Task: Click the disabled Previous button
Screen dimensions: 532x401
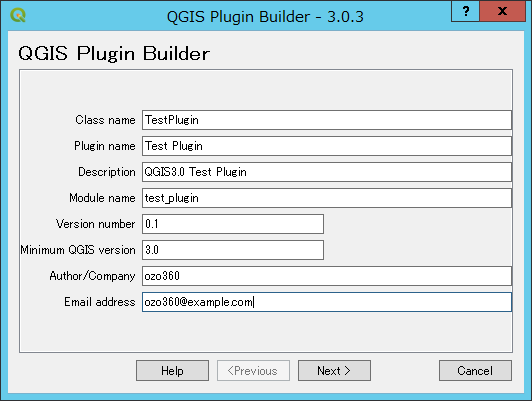Action: [253, 370]
